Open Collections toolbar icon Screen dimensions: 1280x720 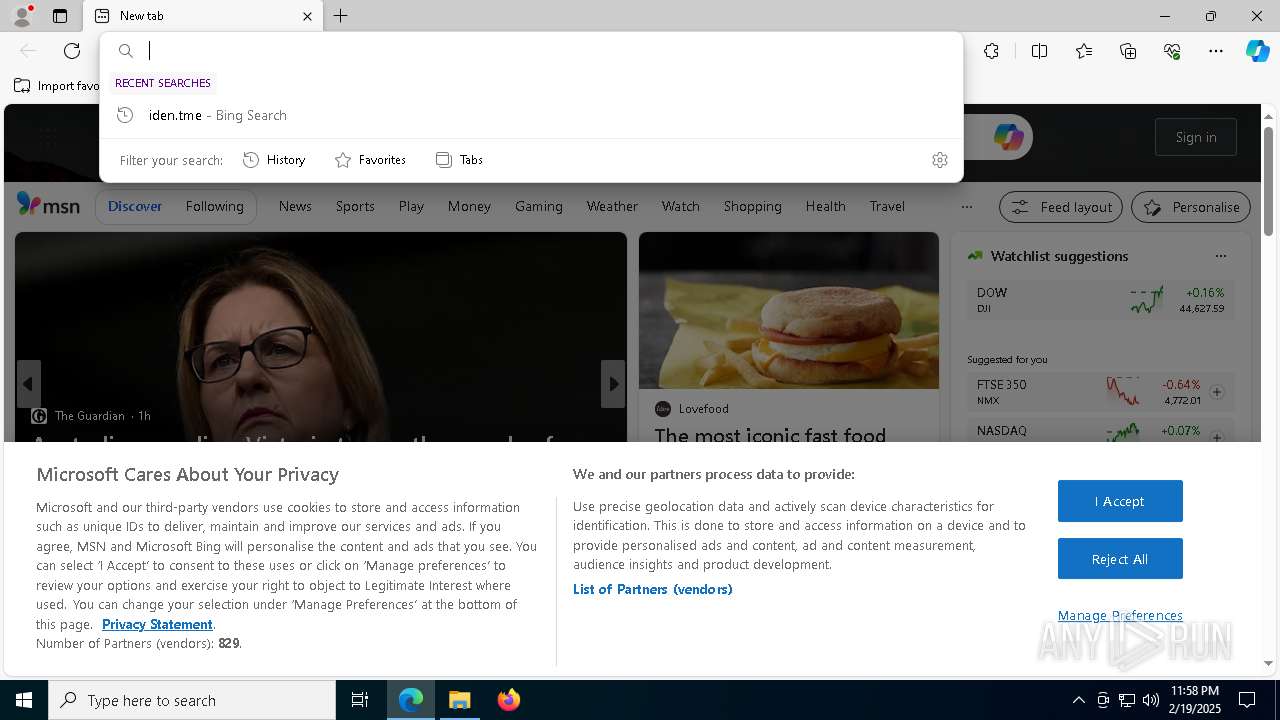(x=1128, y=51)
